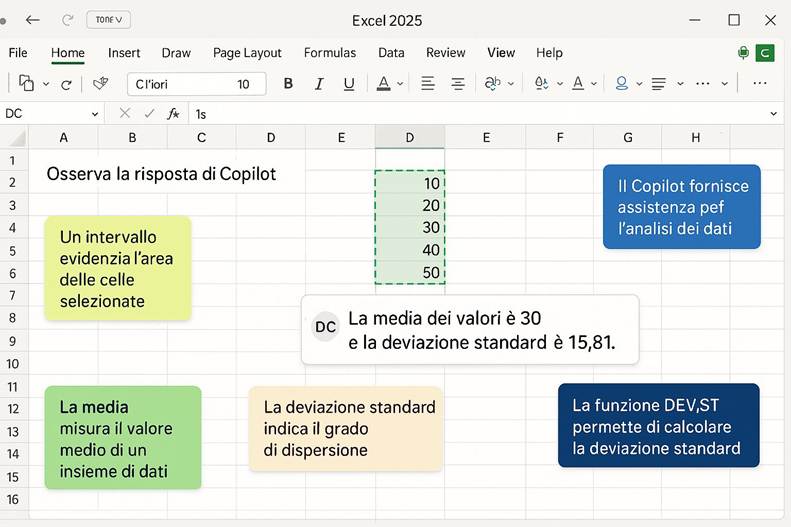
Task: Click the cell containing 50
Action: pos(410,273)
